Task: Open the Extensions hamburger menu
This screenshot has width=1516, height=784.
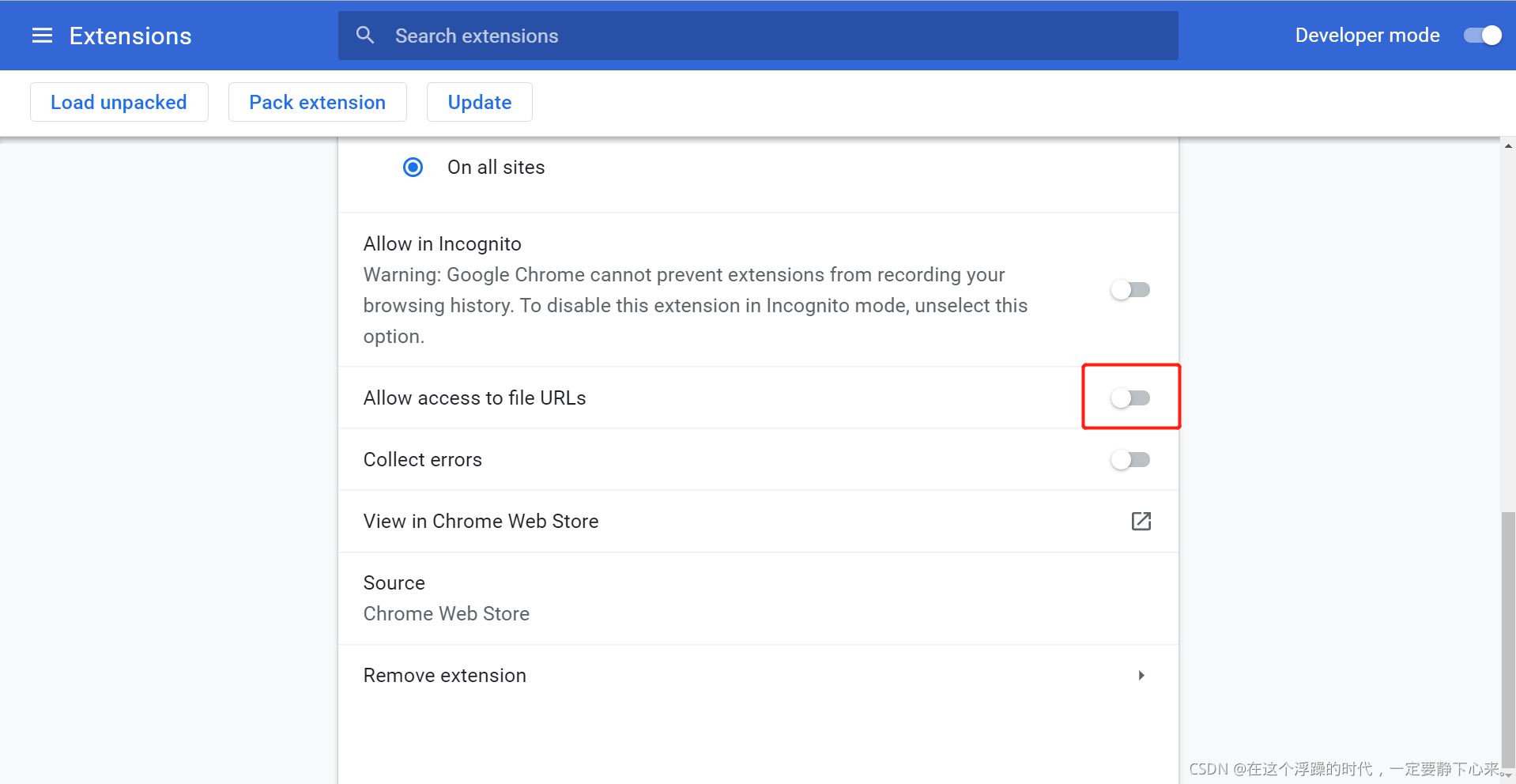Action: 42,36
